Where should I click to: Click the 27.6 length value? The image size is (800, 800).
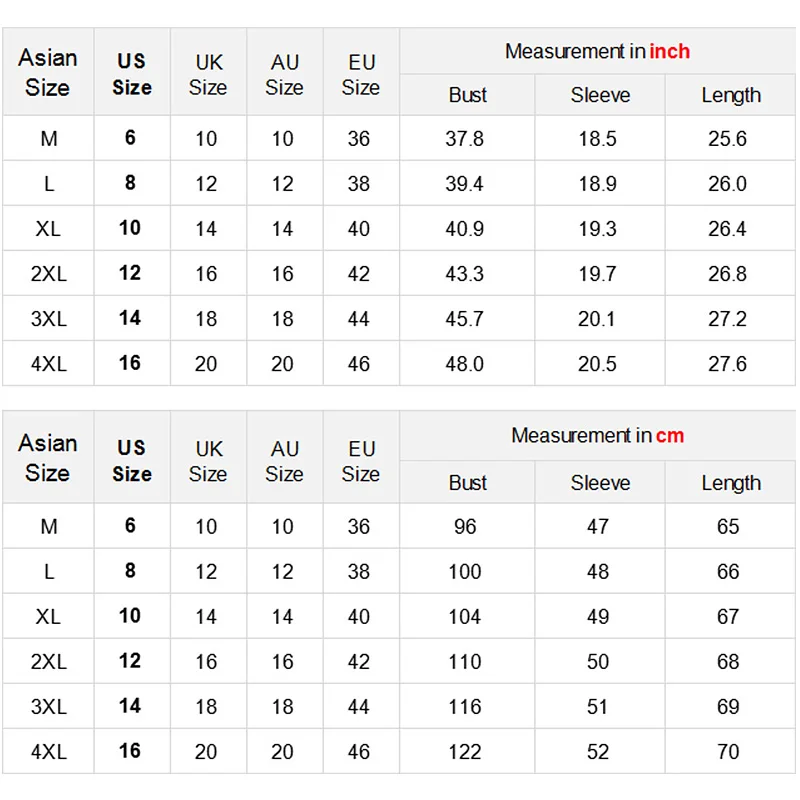point(728,364)
